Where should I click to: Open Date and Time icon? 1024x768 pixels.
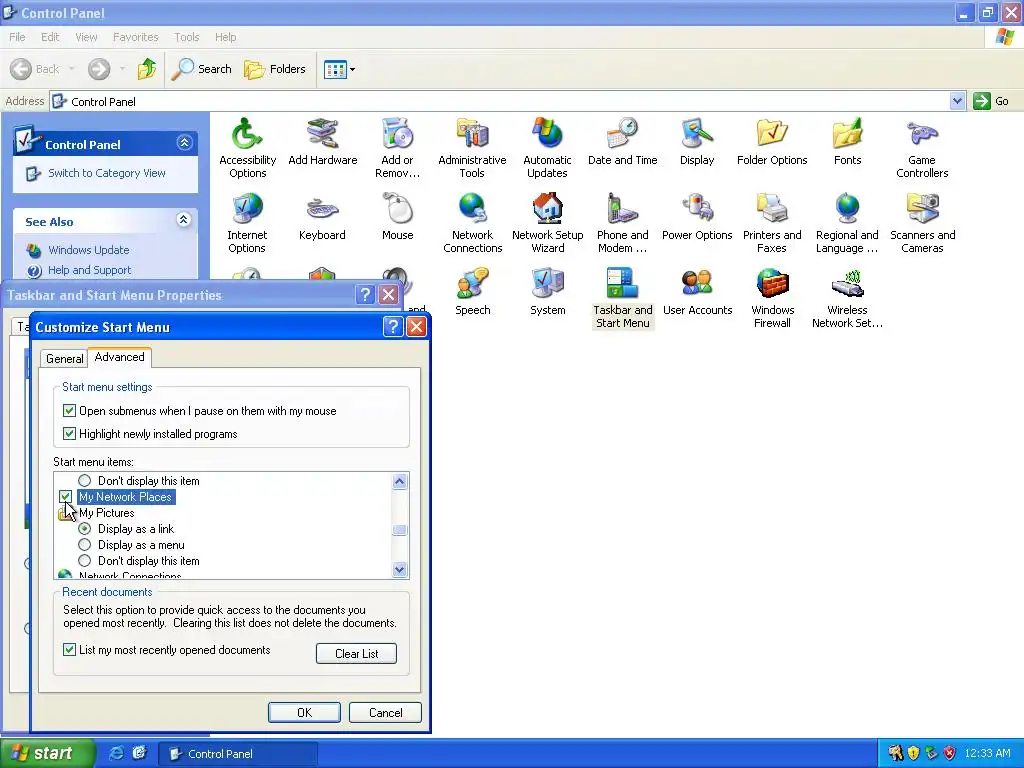(x=622, y=141)
